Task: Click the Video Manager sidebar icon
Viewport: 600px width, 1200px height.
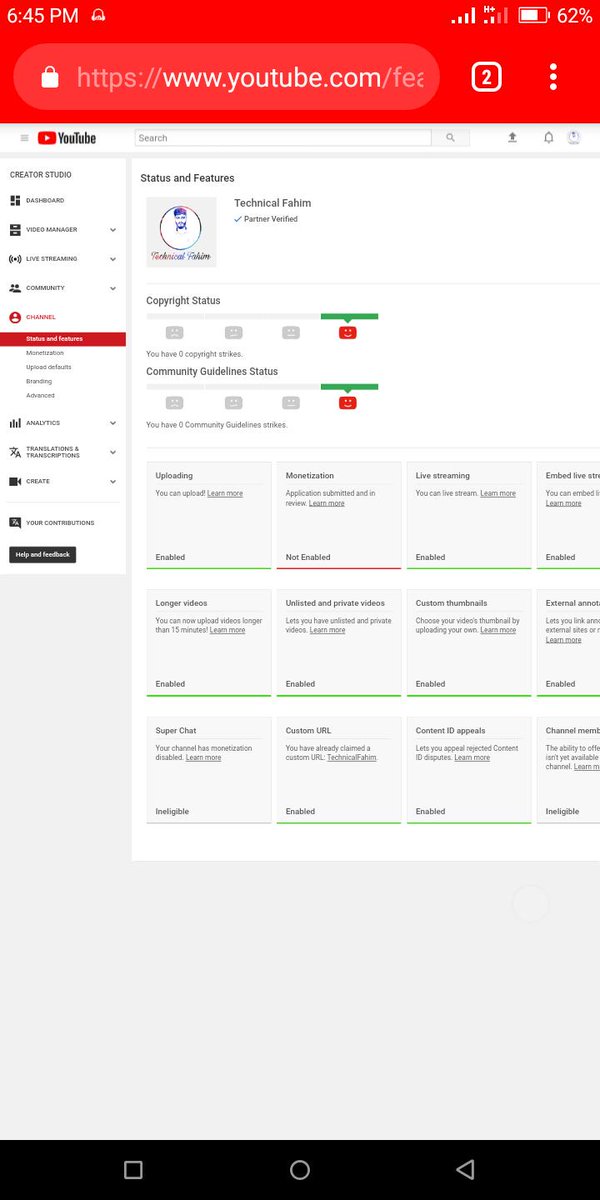Action: click(15, 230)
